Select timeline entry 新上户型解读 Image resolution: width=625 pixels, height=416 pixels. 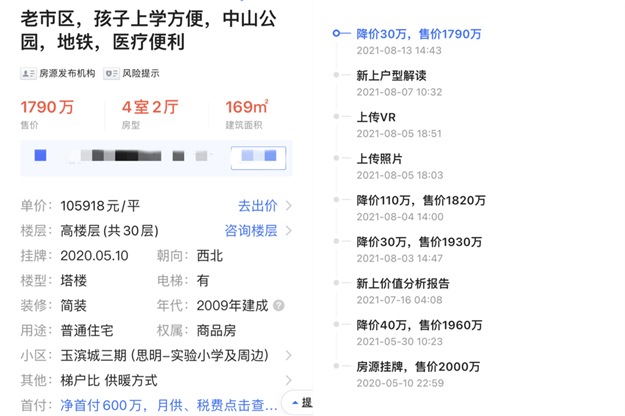(391, 75)
